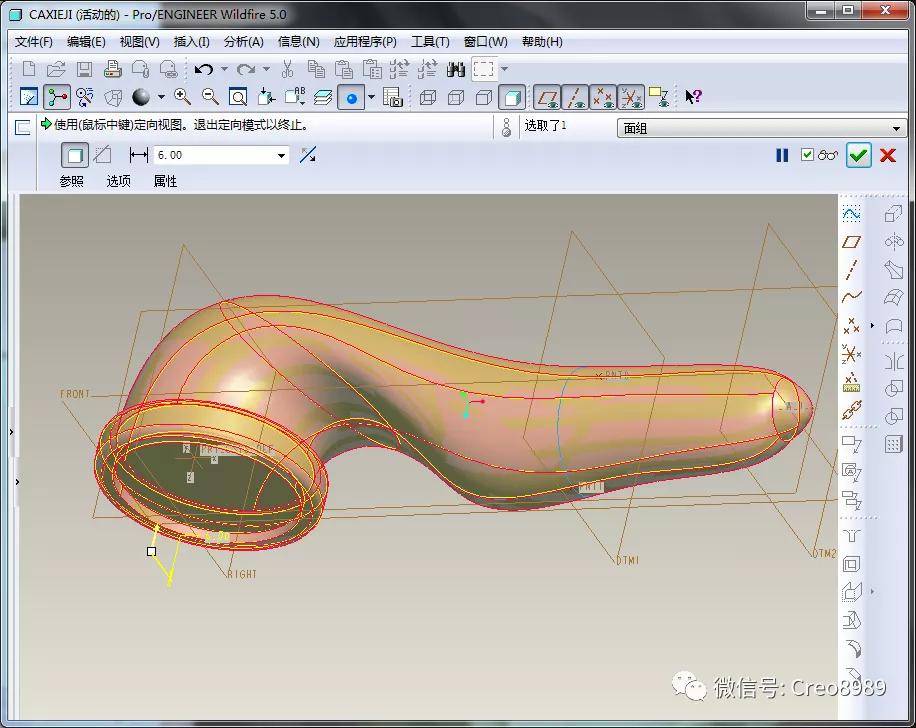Open the Hole tool
The height and width of the screenshot is (728, 916).
852,535
